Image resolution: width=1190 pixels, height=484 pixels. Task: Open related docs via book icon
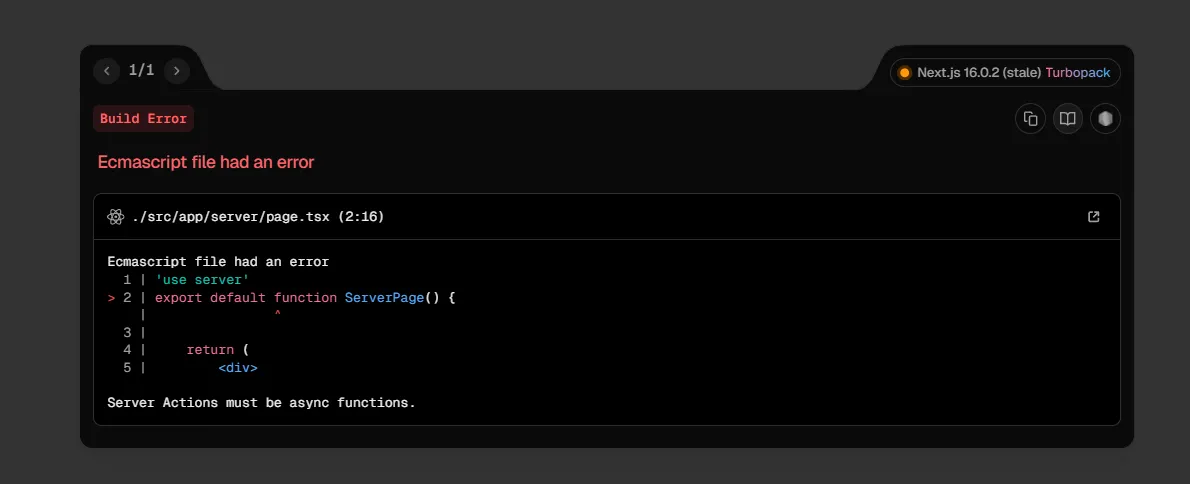pos(1068,119)
